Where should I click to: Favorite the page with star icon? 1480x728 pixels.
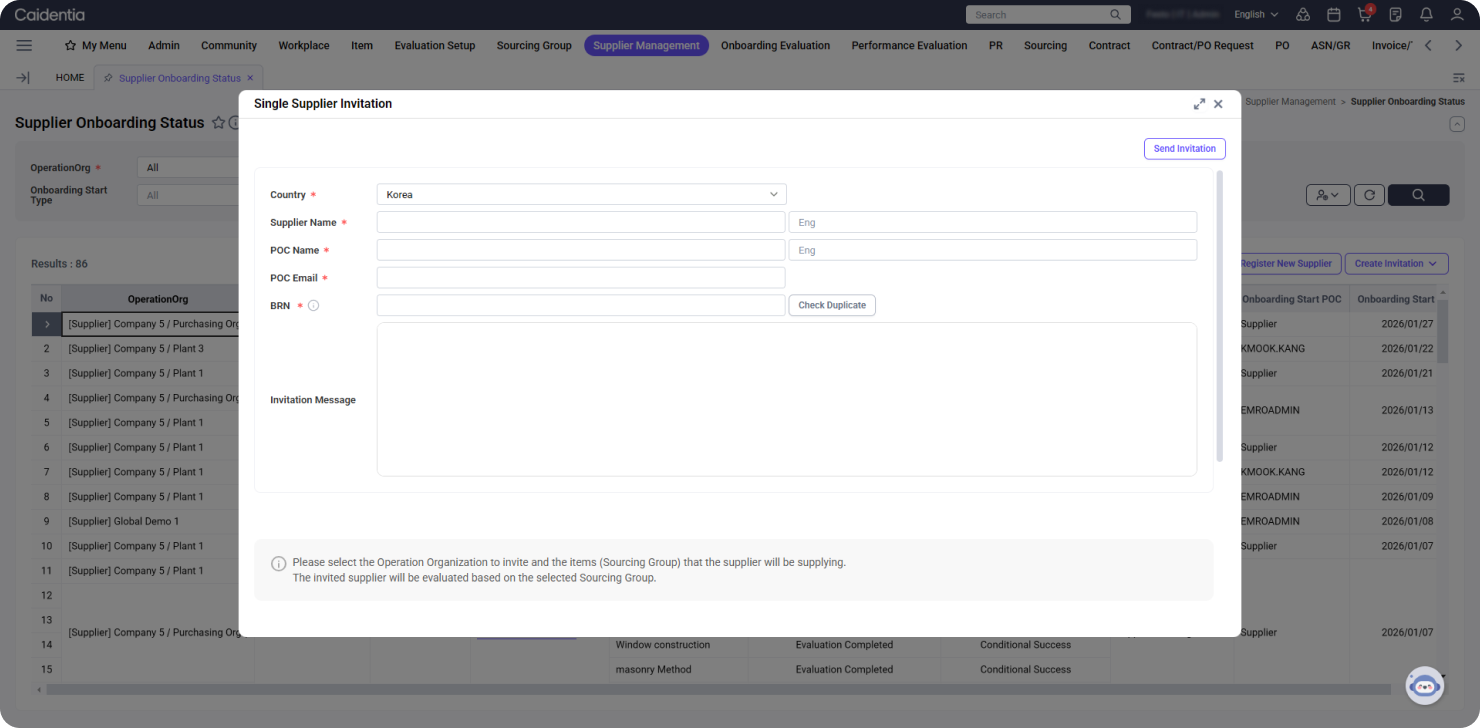pyautogui.click(x=217, y=123)
